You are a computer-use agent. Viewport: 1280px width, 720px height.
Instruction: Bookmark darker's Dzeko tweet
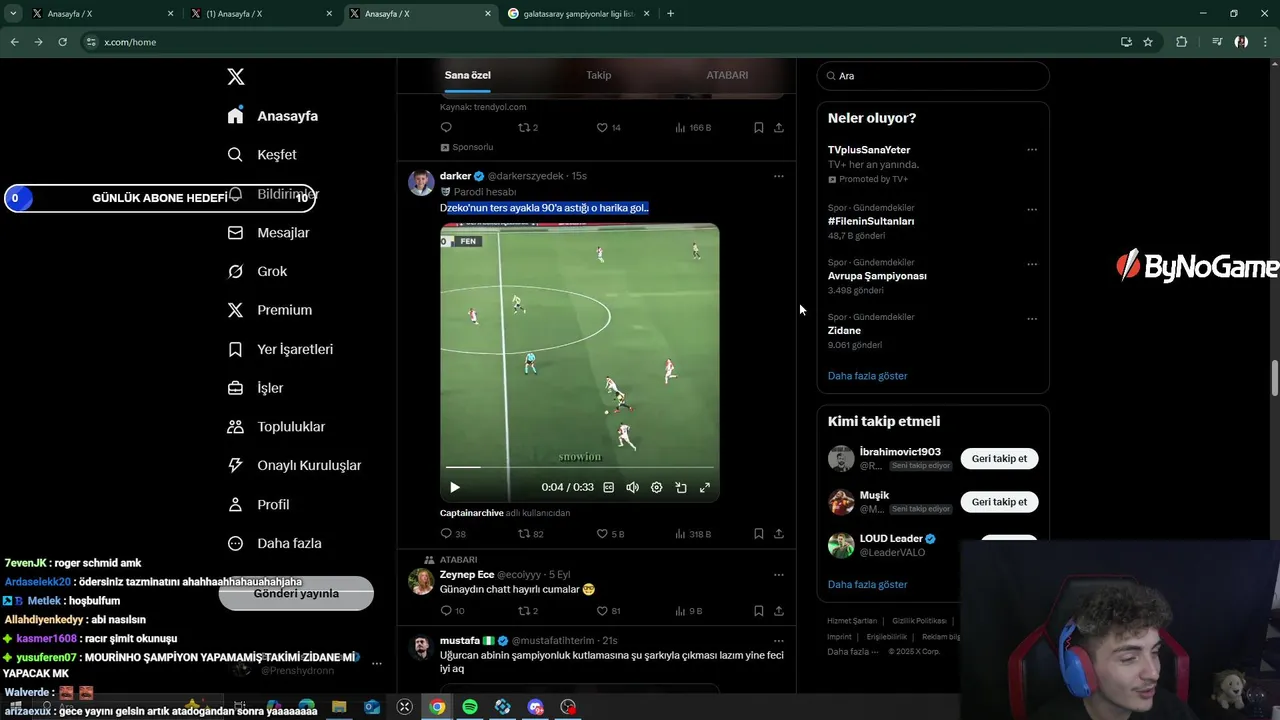click(x=759, y=534)
